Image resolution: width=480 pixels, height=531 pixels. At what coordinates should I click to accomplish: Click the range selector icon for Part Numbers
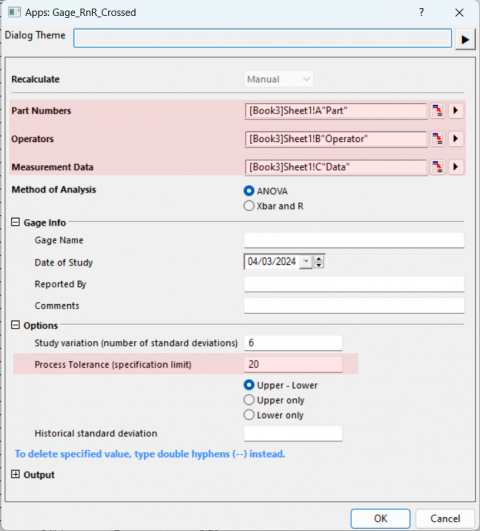click(437, 111)
